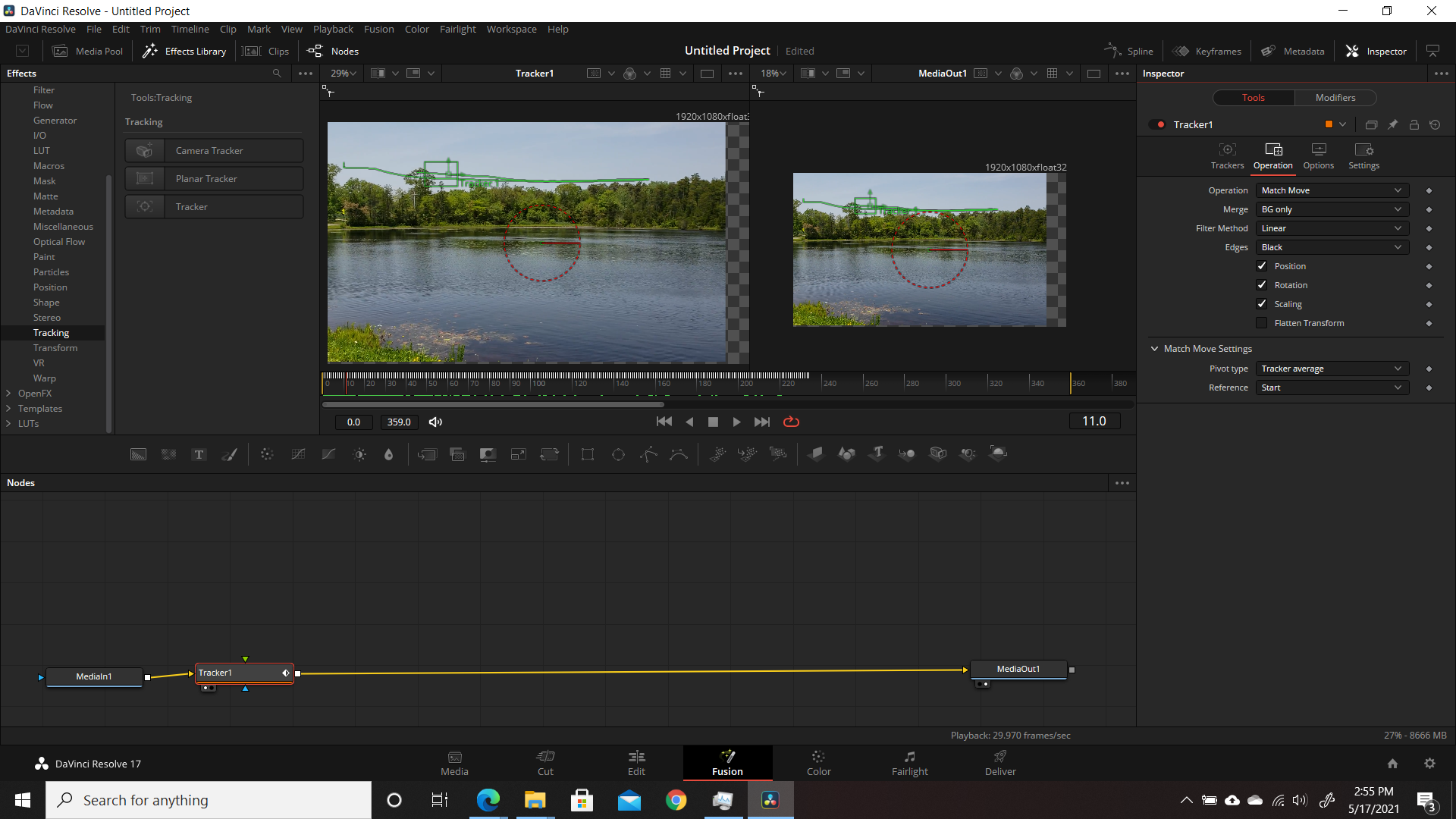Screen dimensions: 1456x819
Task: Add a Planar Tracker tool
Action: [214, 178]
